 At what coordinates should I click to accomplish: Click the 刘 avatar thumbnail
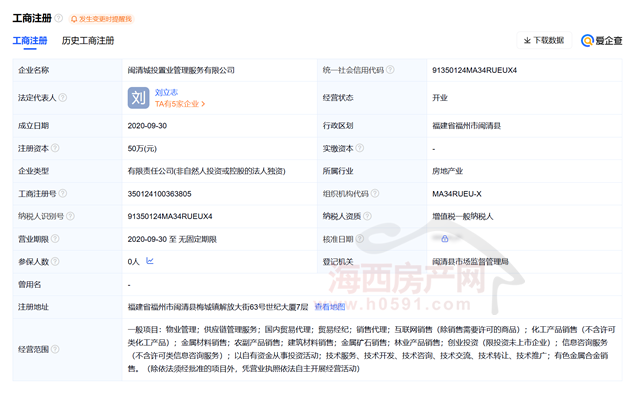click(x=138, y=98)
